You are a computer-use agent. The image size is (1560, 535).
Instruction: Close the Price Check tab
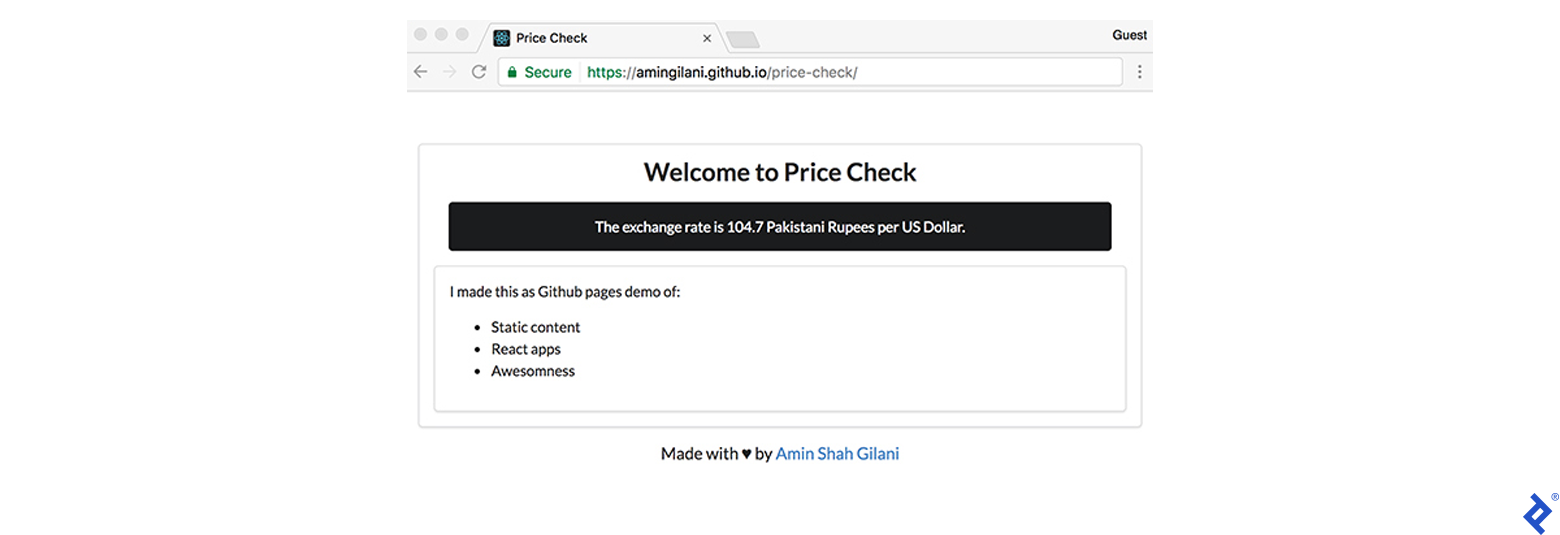point(707,38)
